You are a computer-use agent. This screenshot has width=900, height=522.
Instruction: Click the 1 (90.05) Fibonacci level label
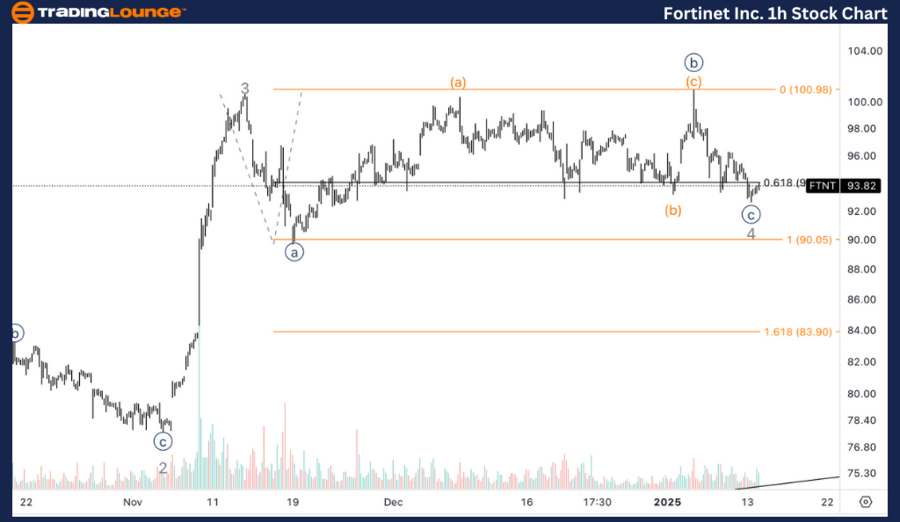click(x=813, y=240)
